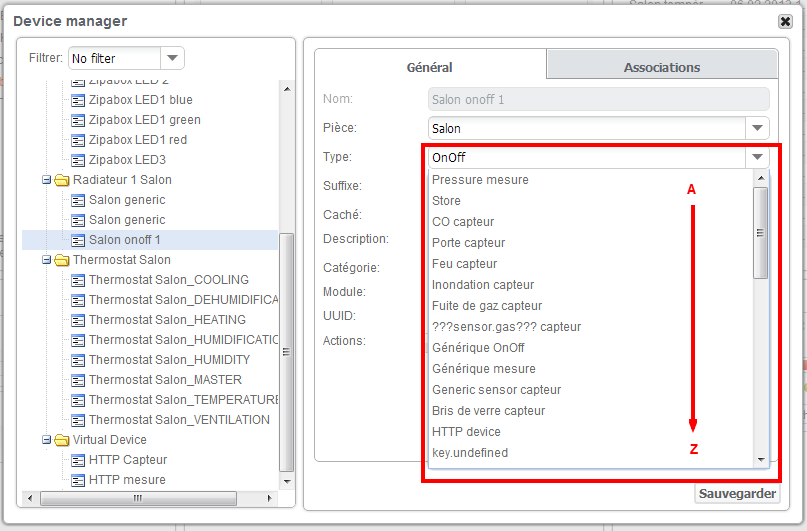Click the HTTP Capteur device icon
This screenshot has height=531, width=807.
tap(78, 461)
